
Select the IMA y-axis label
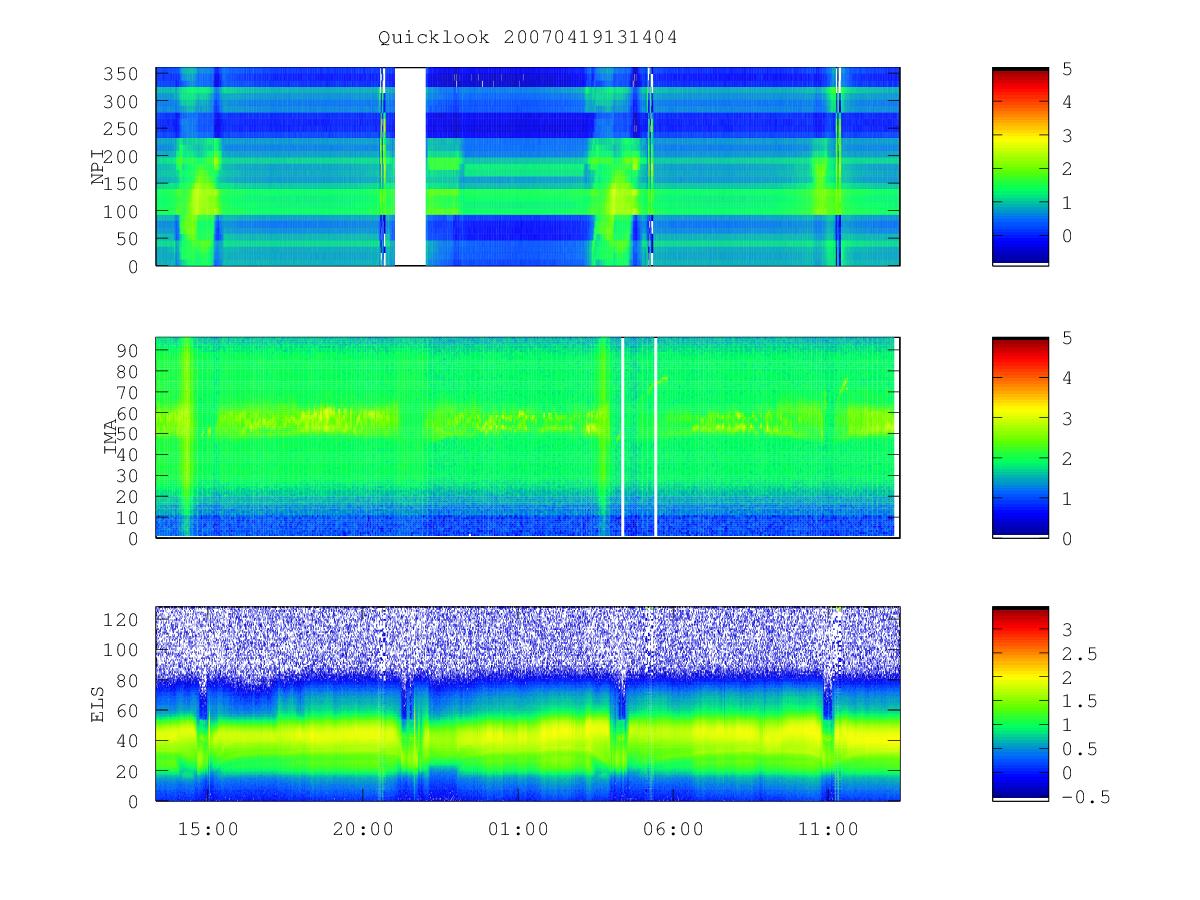[x=111, y=438]
